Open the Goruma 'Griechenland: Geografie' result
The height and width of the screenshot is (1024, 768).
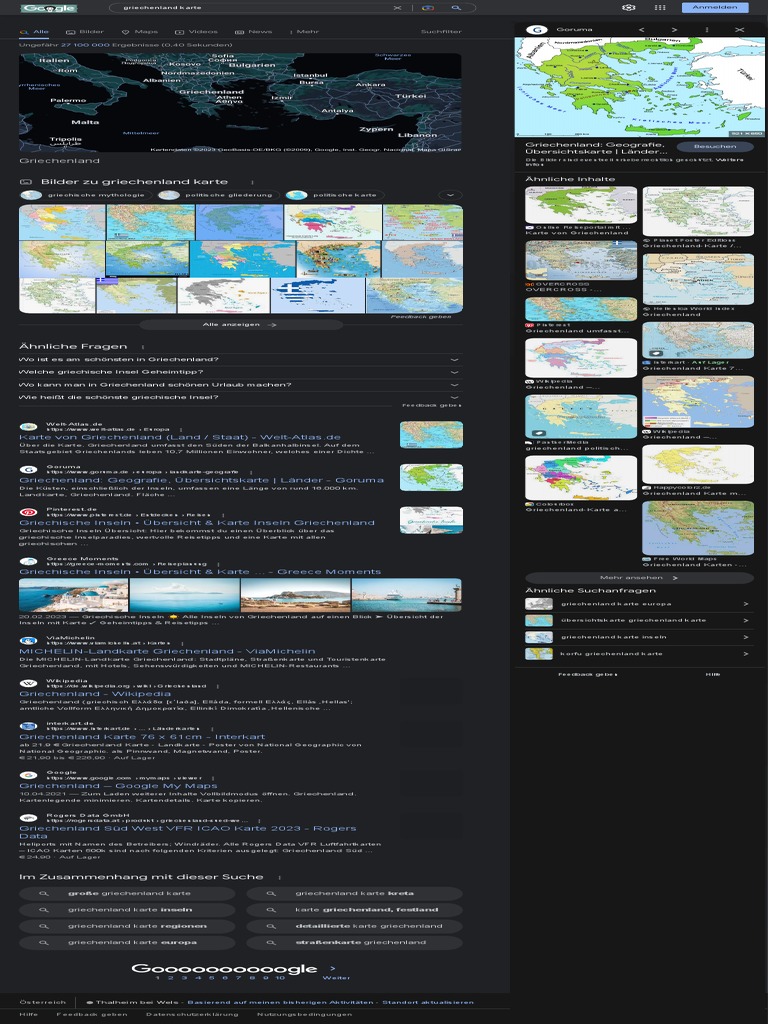coord(201,480)
